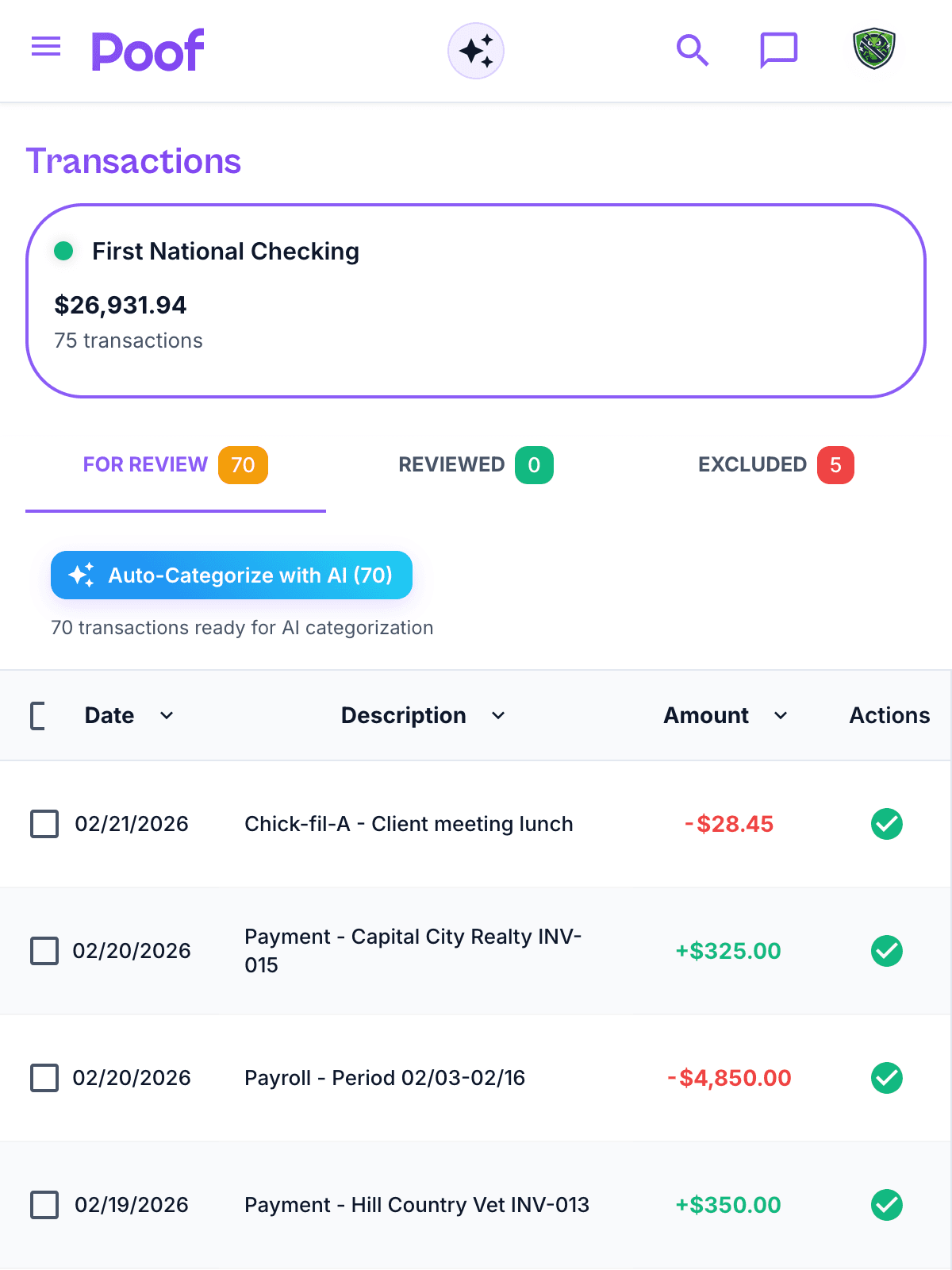Expand the Description column sort chevron
Image resolution: width=952 pixels, height=1270 pixels.
pos(498,716)
